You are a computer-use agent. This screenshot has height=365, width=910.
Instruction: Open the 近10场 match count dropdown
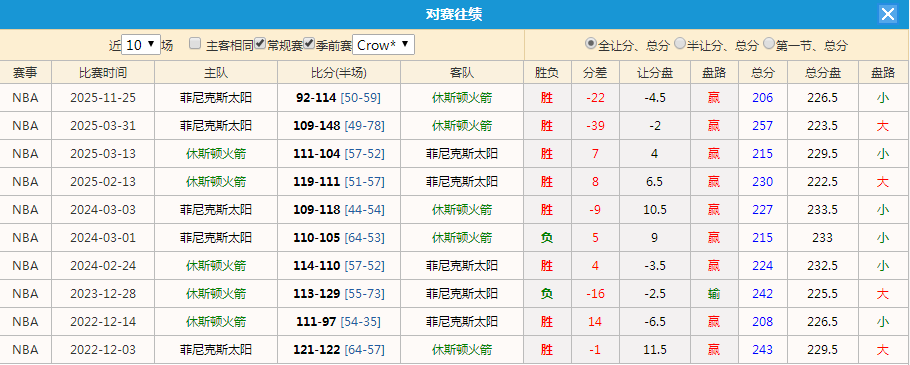click(x=141, y=45)
